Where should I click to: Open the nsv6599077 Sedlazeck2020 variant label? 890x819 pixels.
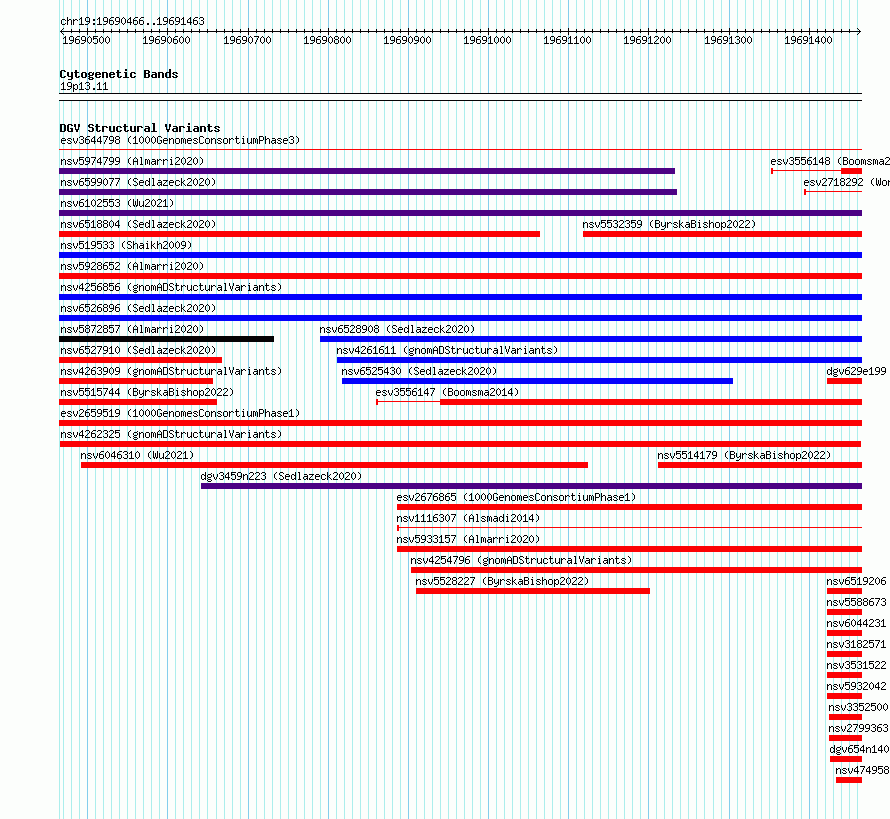point(138,182)
